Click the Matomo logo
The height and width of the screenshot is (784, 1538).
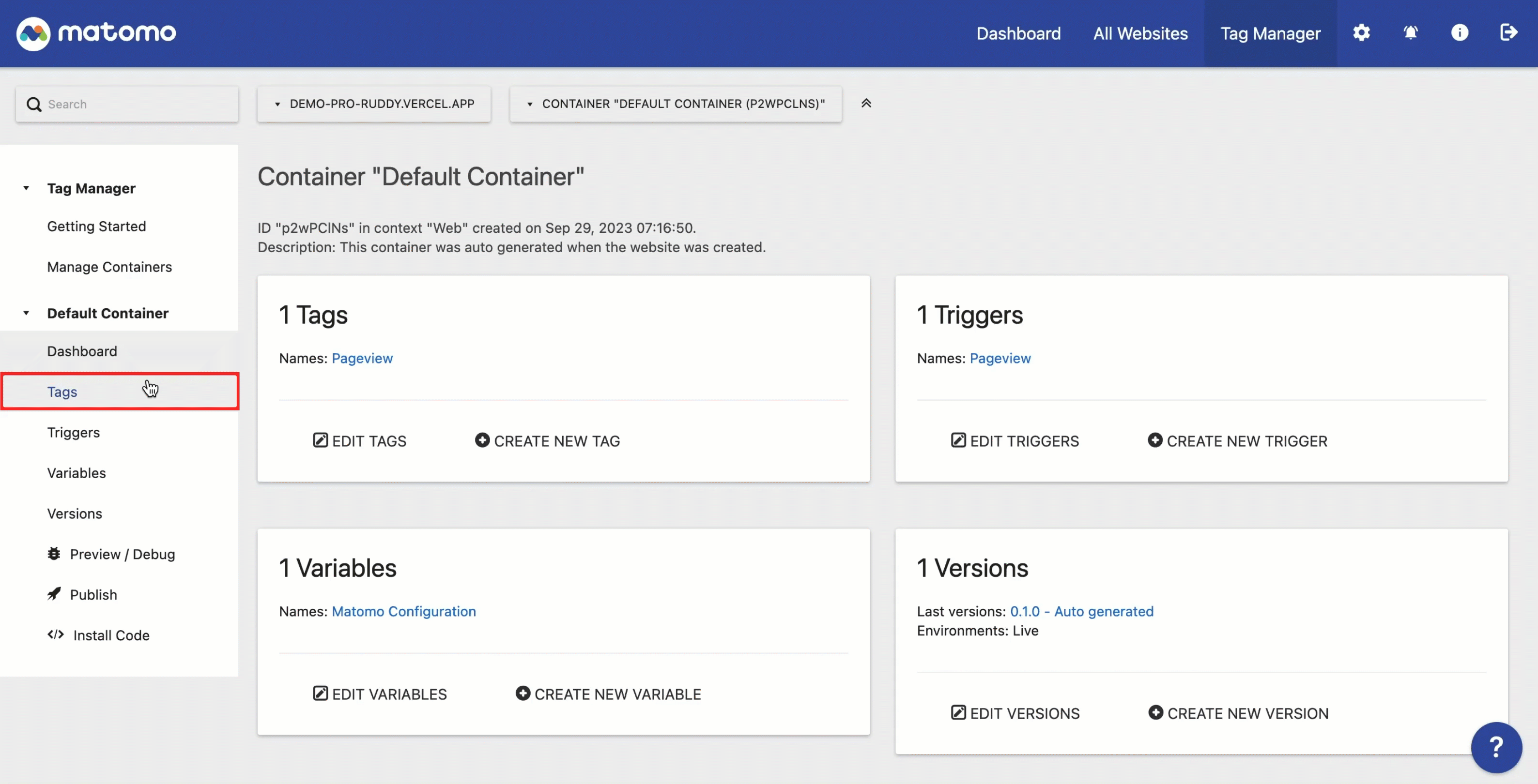click(96, 33)
